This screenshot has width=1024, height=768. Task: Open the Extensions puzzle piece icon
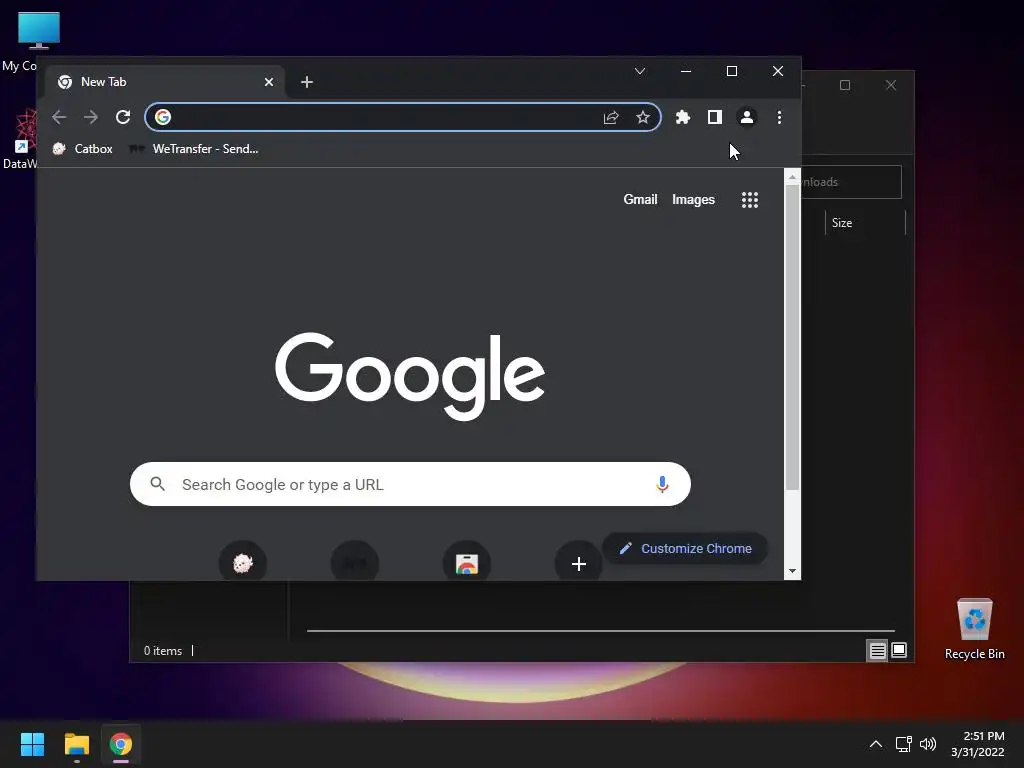click(682, 117)
